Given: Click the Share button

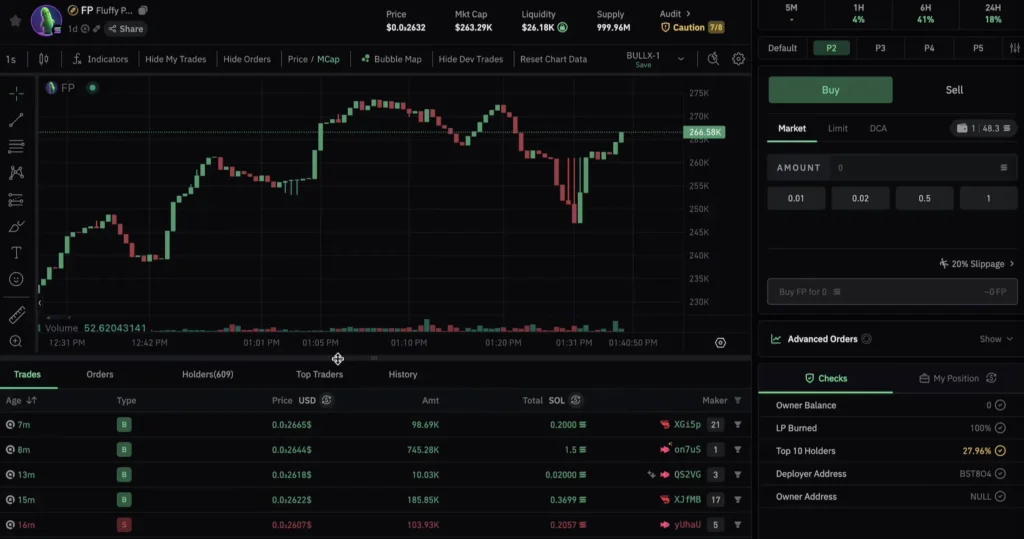Looking at the screenshot, I should 125,29.
